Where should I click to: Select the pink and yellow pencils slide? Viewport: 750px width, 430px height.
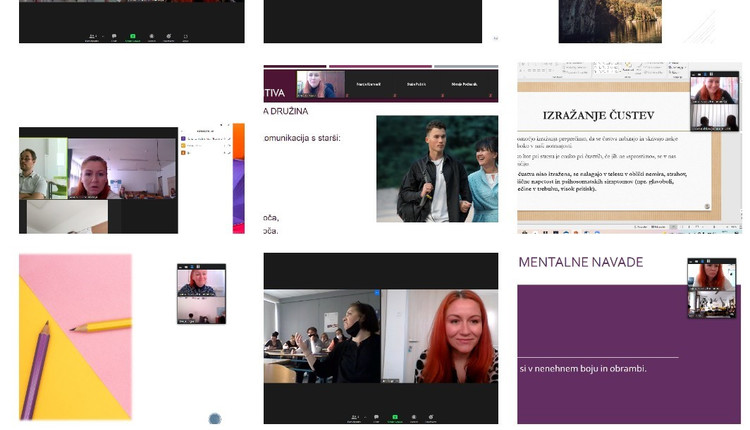click(x=75, y=336)
